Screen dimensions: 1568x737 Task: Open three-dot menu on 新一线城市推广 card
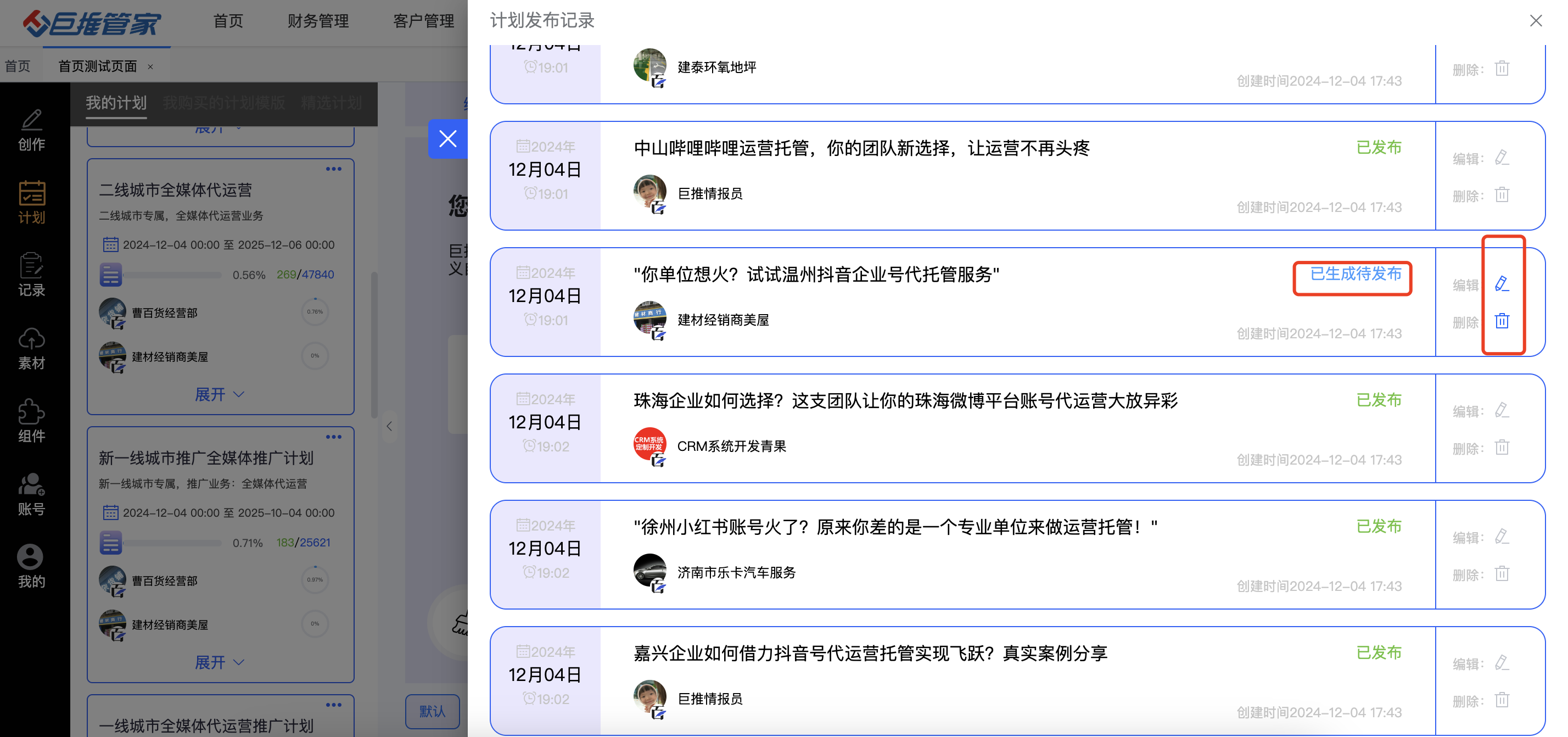point(334,437)
